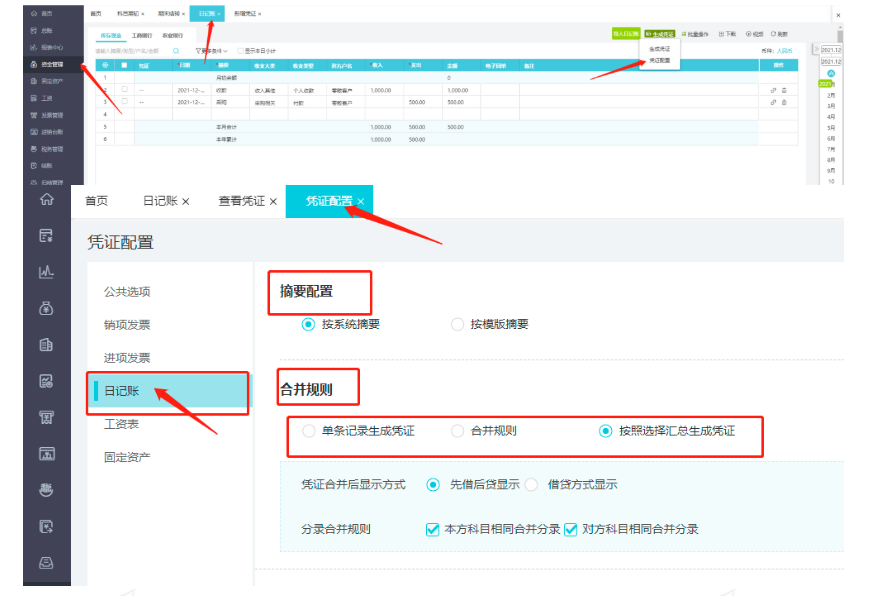
Task: Click 资金管理 item in upper sidebar
Action: tap(53, 64)
